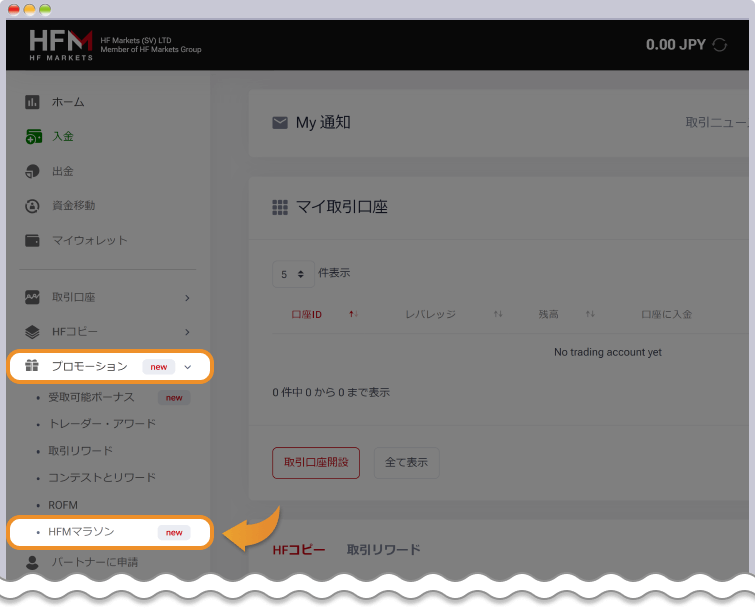
Task: Expand the HFコピー sidebar chevron
Action: [x=187, y=332]
